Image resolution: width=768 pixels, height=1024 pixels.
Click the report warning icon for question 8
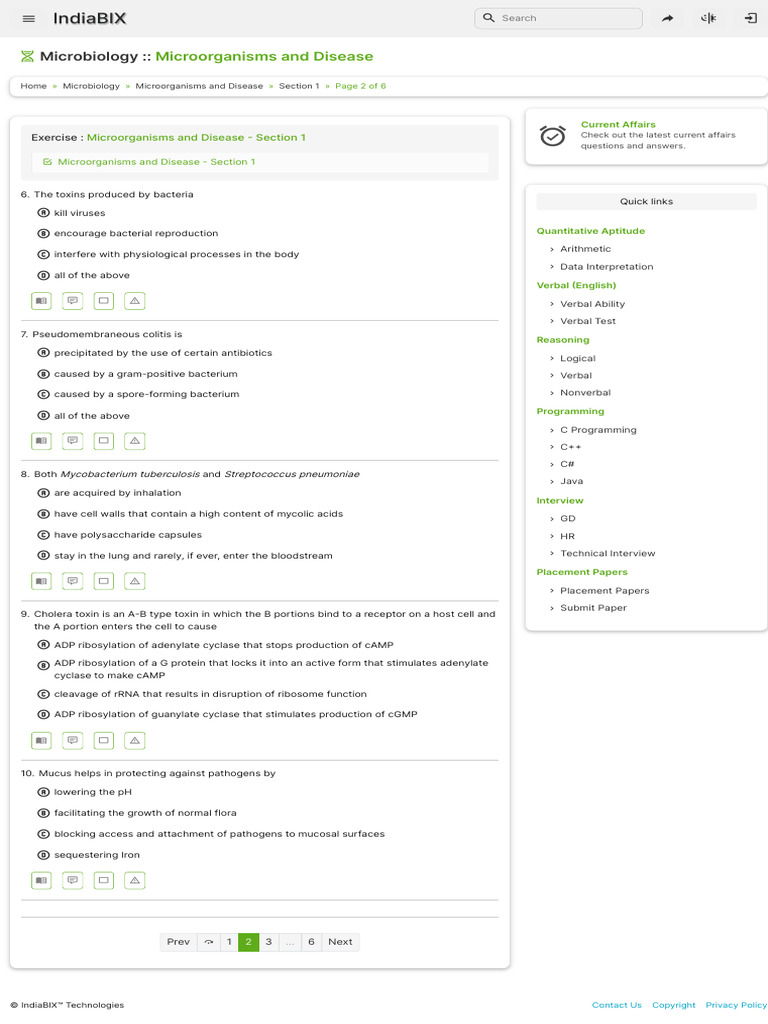click(135, 580)
